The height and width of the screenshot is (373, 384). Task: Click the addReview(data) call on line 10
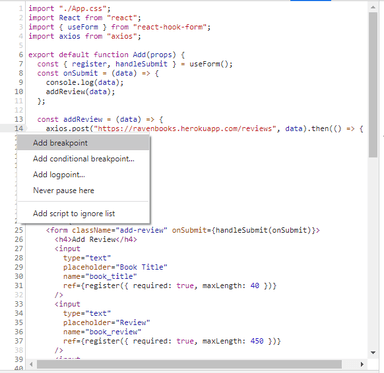tap(80, 91)
